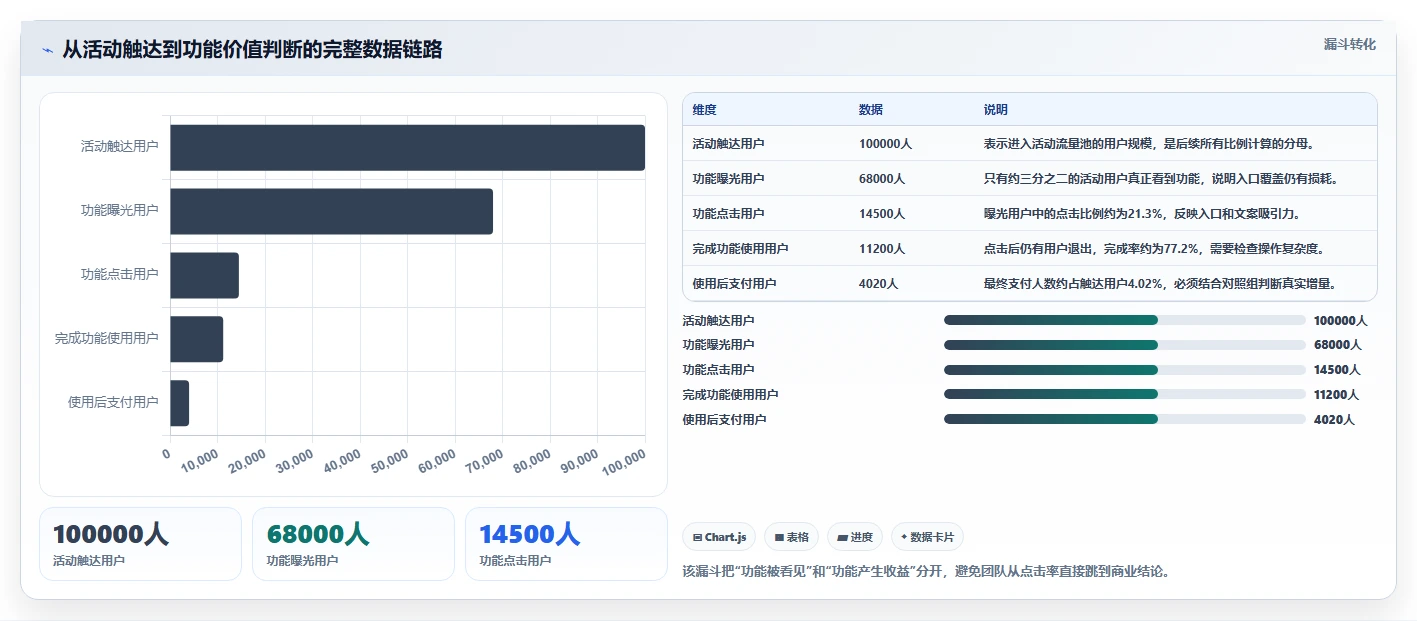The image size is (1417, 621).
Task: Click the 功能点击用户 y-axis label in chart
Action: (120, 275)
